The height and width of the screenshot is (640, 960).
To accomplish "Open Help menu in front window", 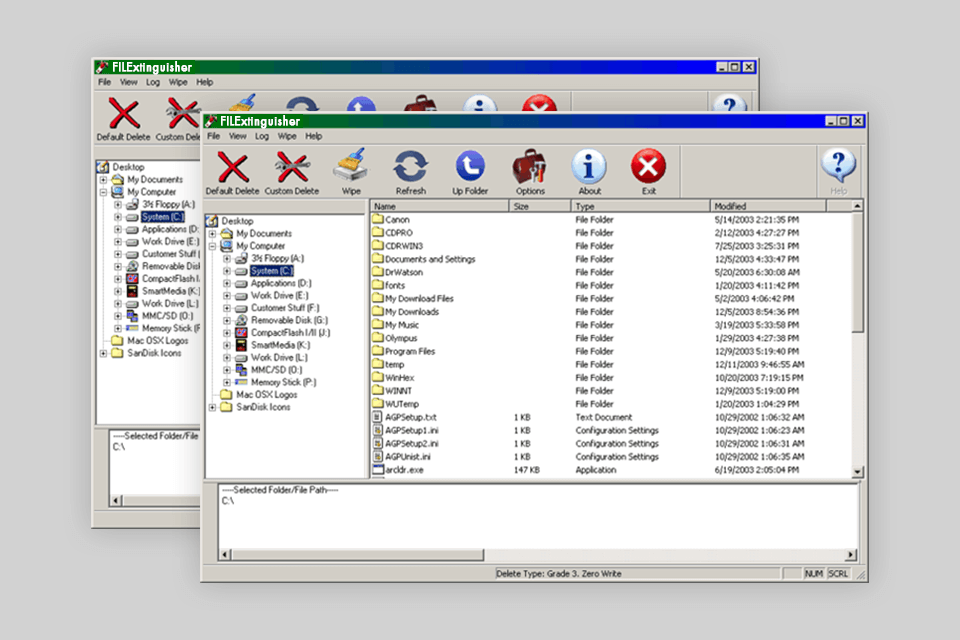I will click(x=313, y=136).
